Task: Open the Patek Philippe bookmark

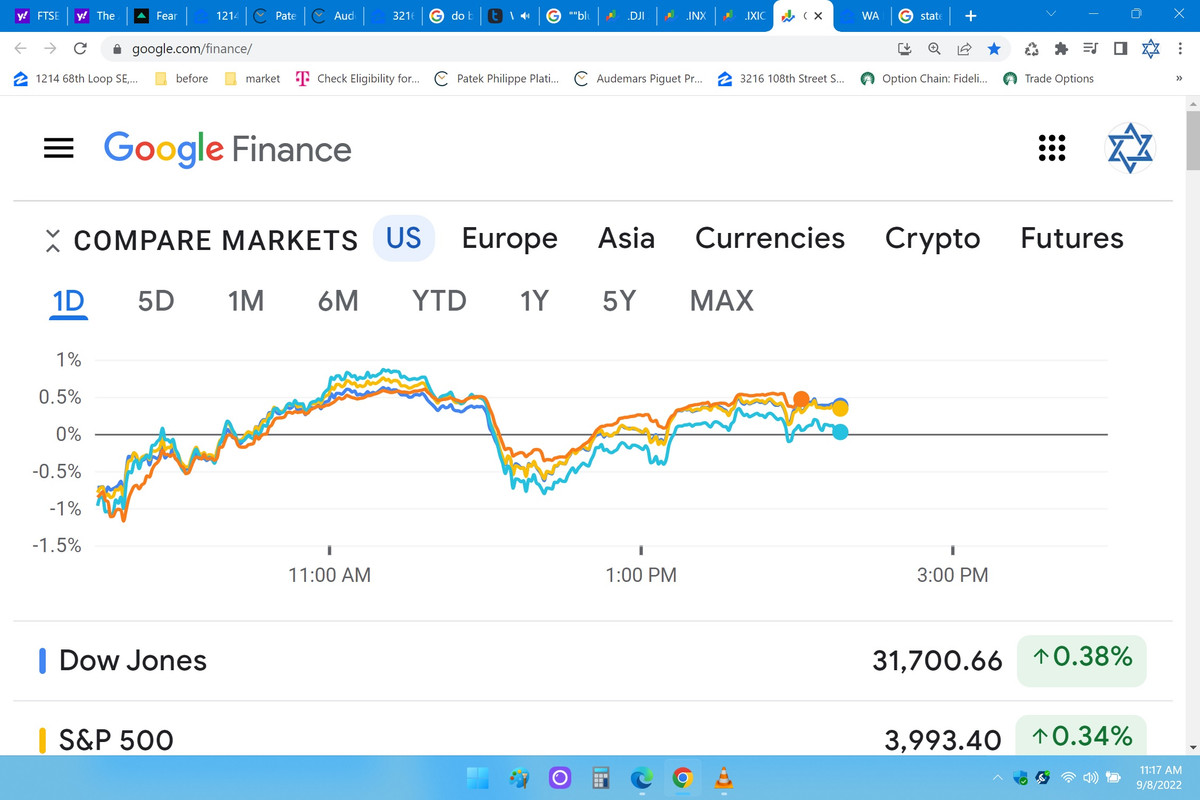Action: tap(496, 79)
